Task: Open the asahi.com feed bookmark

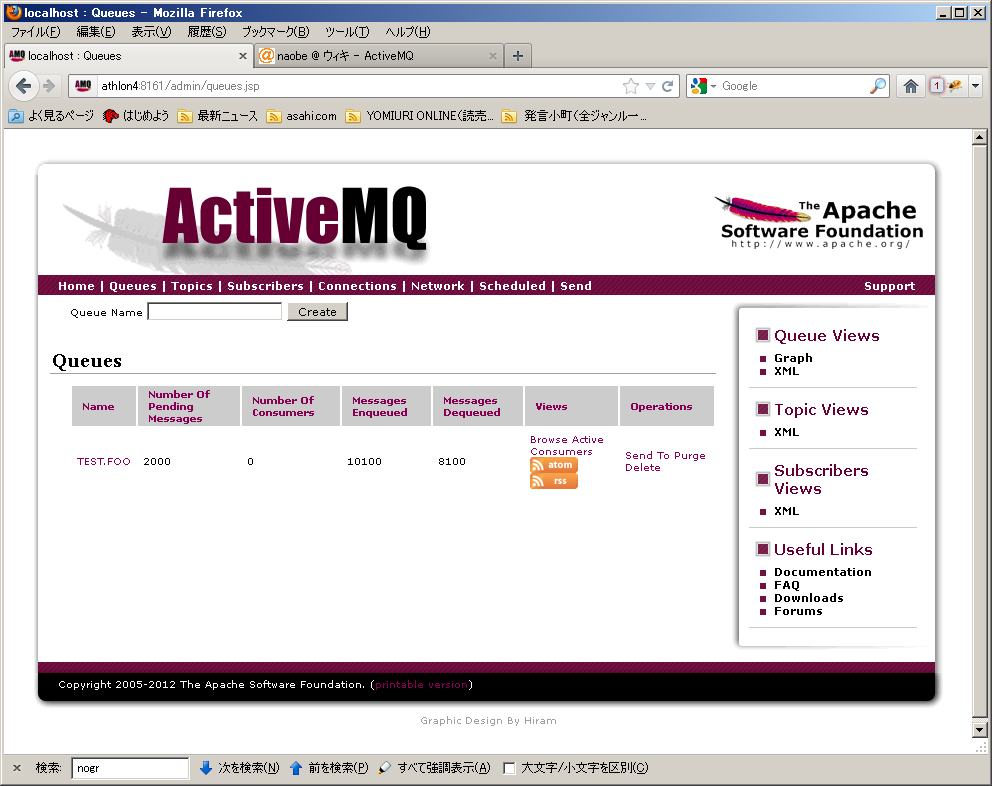Action: (x=302, y=116)
